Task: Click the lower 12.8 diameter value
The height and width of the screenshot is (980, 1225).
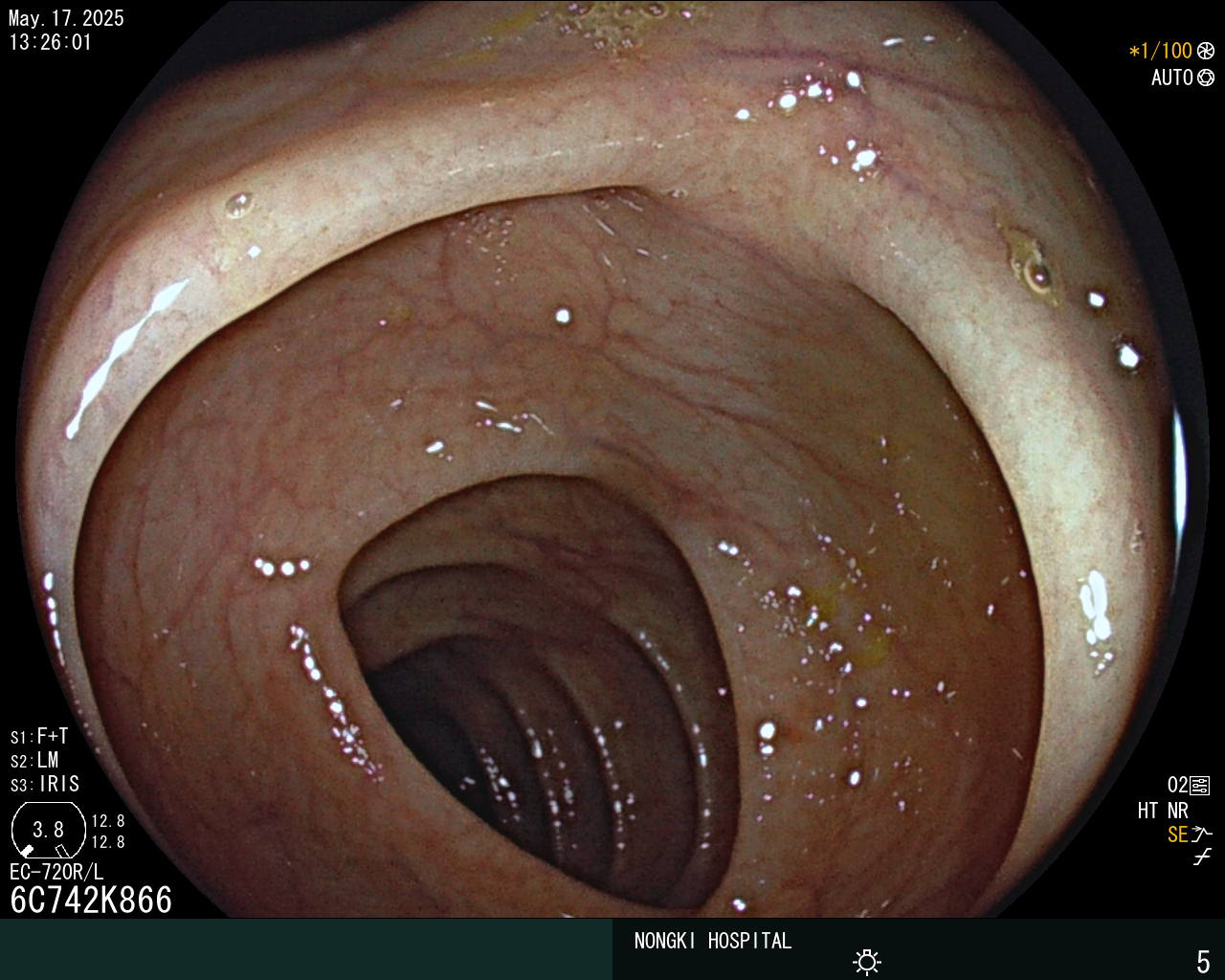Action: pos(108,842)
